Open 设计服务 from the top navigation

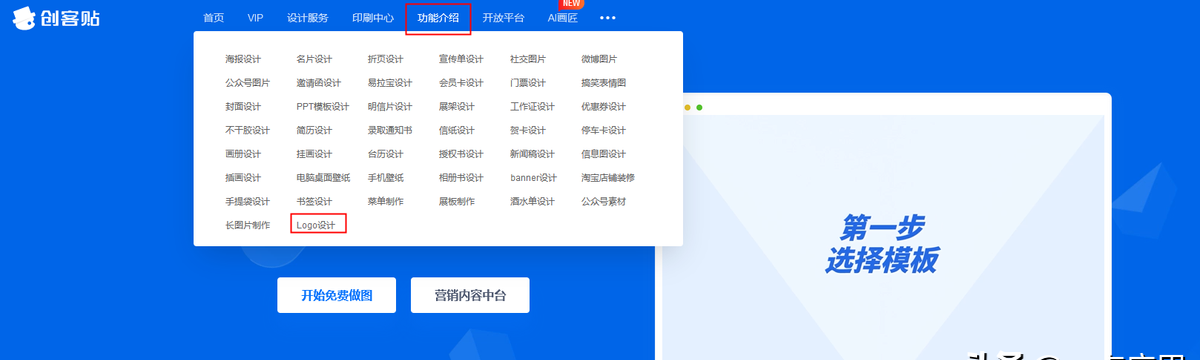[x=308, y=18]
